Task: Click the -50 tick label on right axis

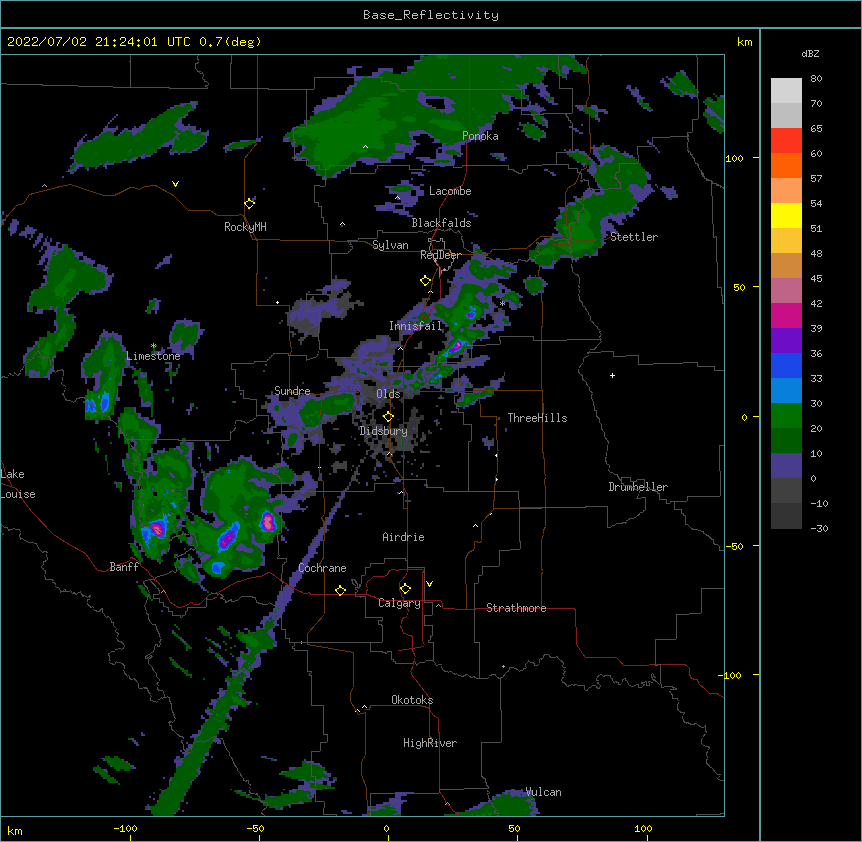Action: 734,546
